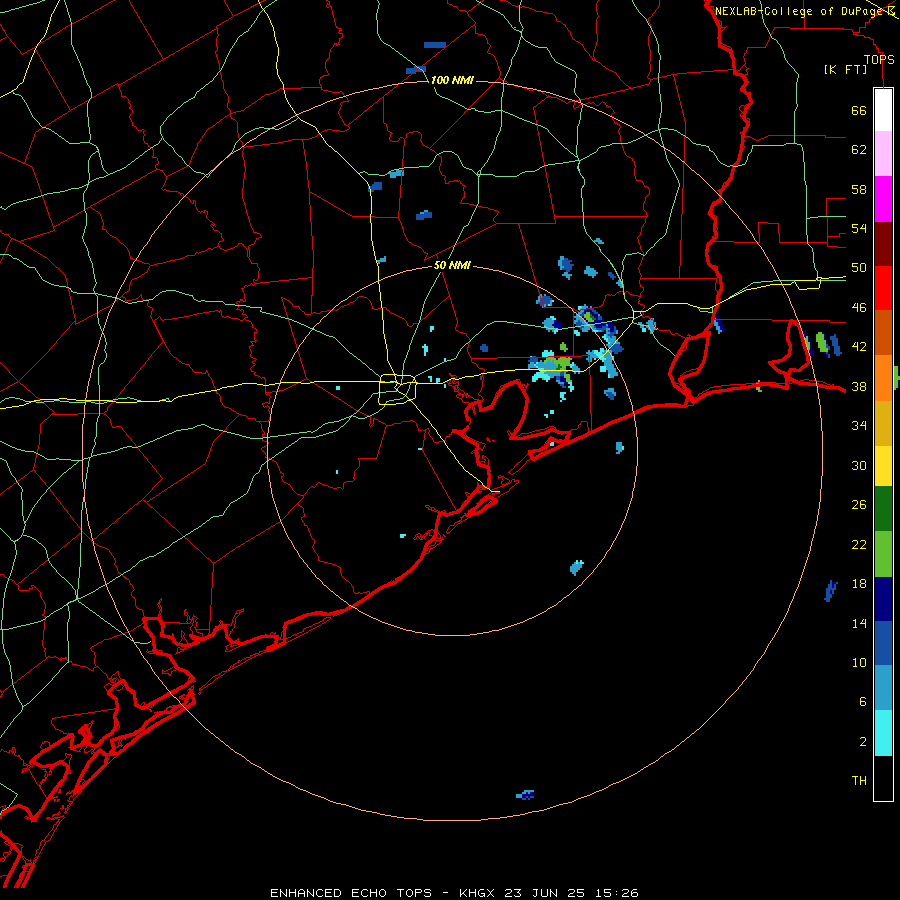Click the '2' legend value
900x900 pixels.
tap(863, 742)
